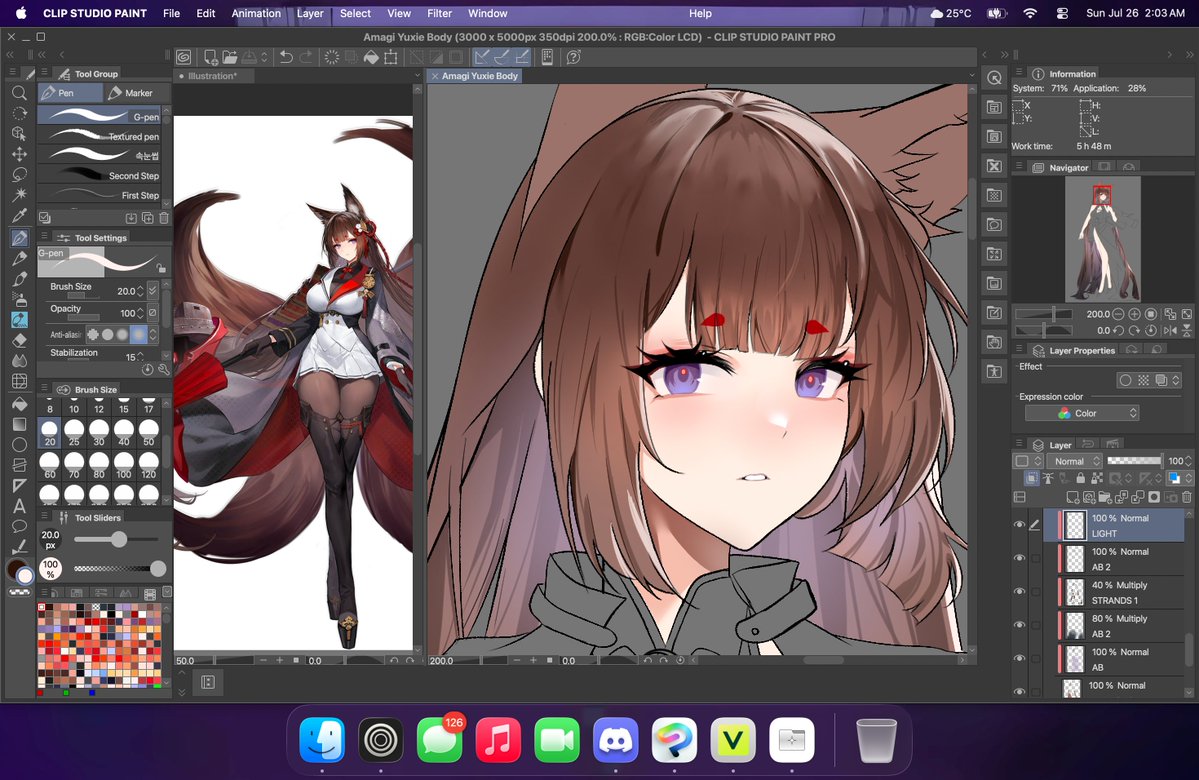Click Brush Size value stepper arrows
The image size is (1199, 780).
click(x=141, y=291)
